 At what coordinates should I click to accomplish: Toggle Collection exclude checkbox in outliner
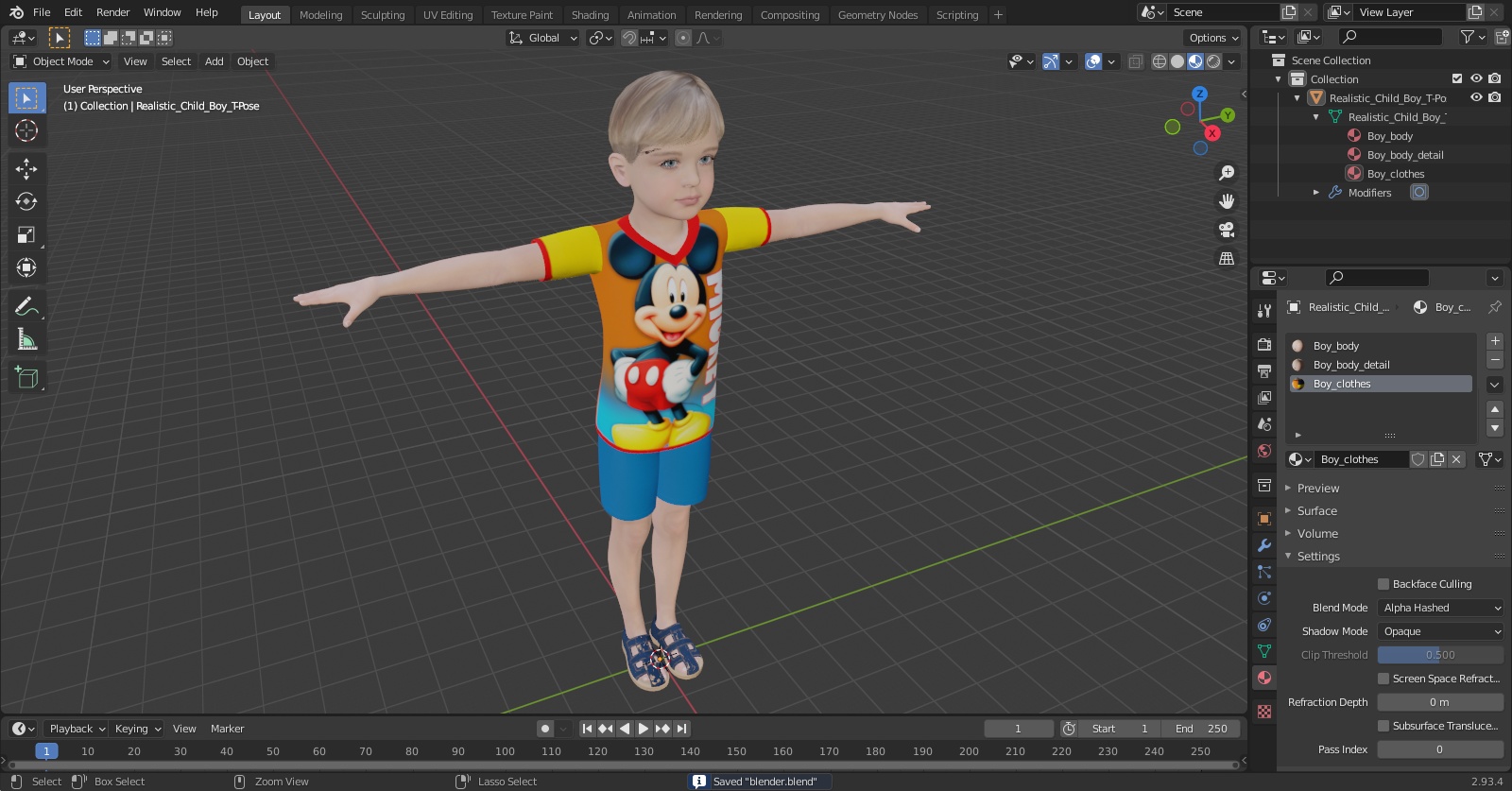coord(1457,78)
